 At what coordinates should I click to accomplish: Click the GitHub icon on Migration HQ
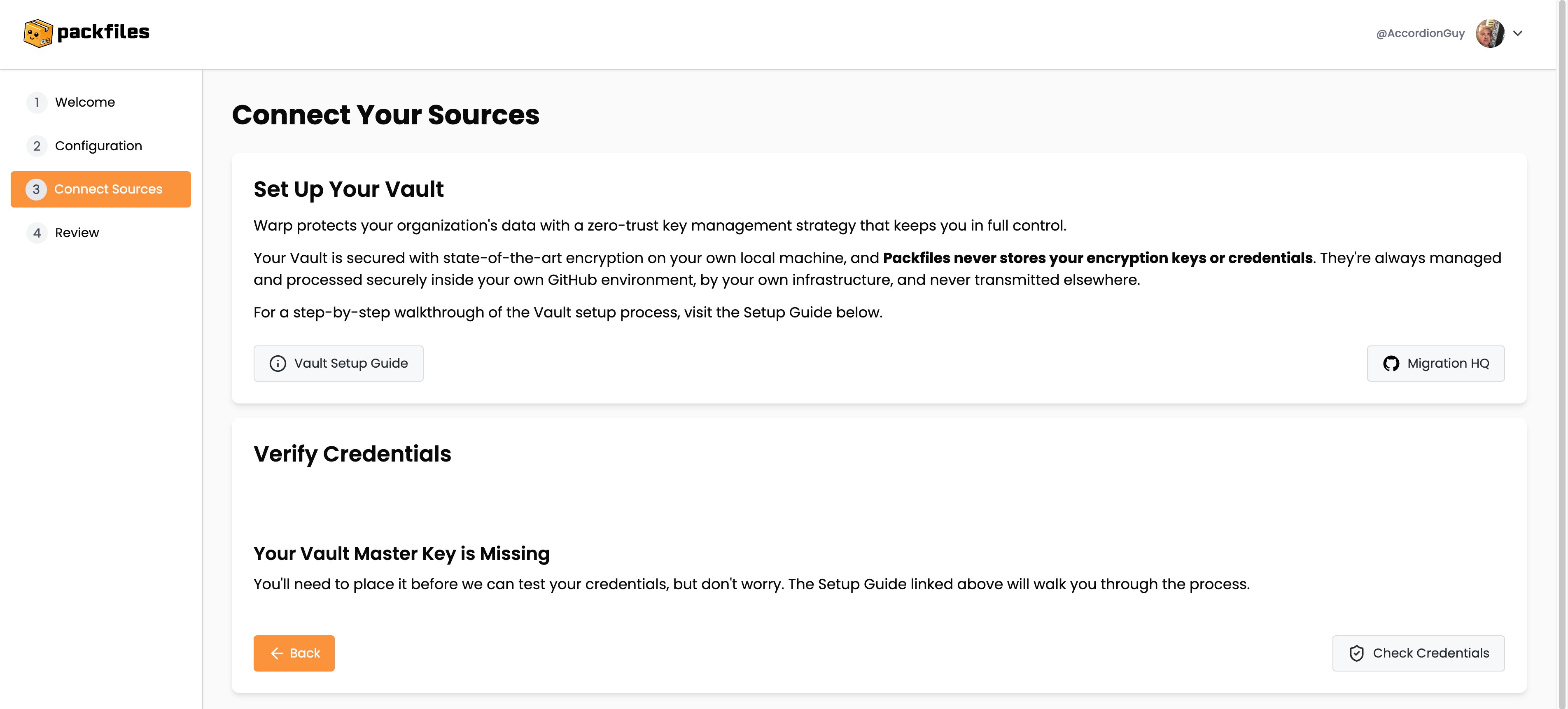[1391, 363]
